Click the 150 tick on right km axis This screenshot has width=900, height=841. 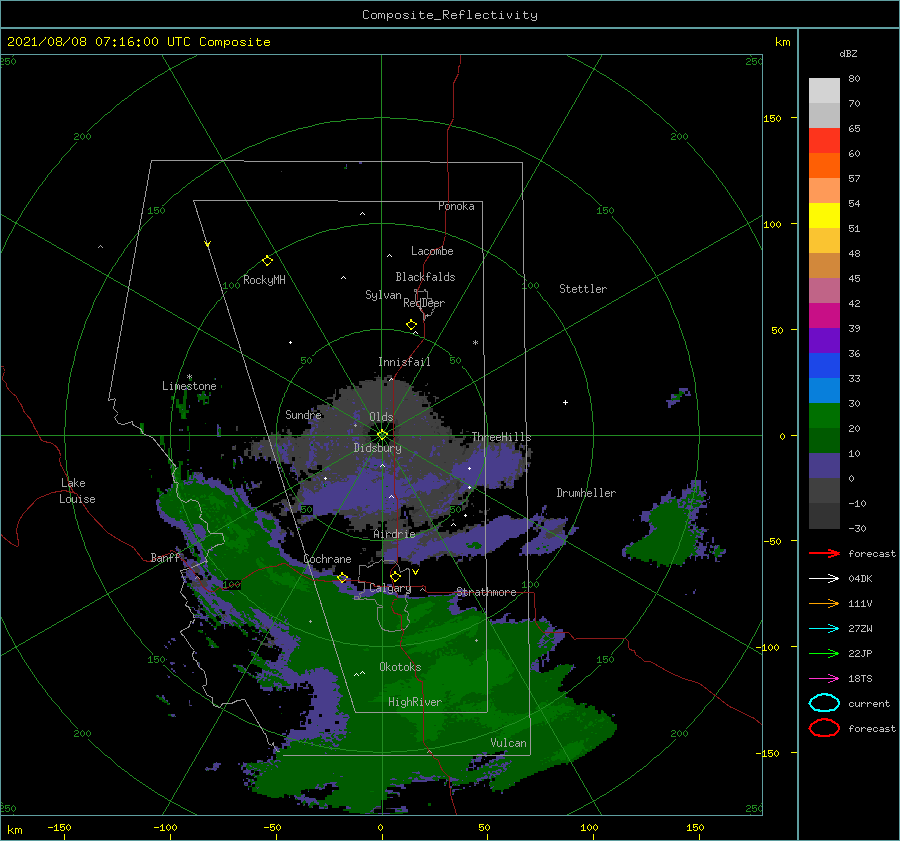point(772,118)
